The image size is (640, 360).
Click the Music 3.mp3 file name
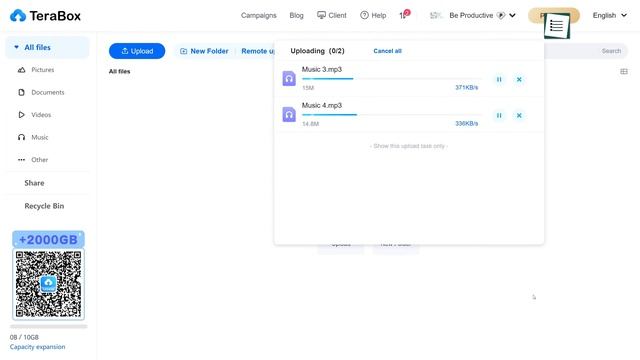point(322,69)
